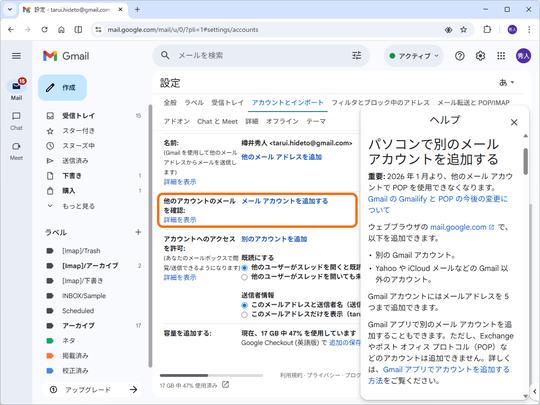This screenshot has height=405, width=540.
Task: Open the support question mark icon
Action: [459, 56]
